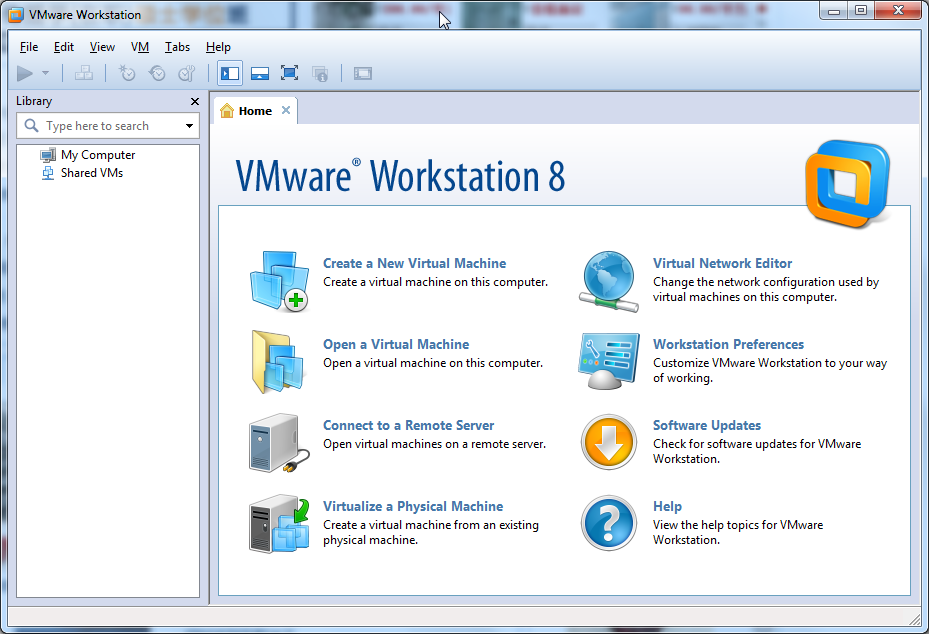Toggle the thumbnail bar view button
The height and width of the screenshot is (634, 929).
[260, 73]
